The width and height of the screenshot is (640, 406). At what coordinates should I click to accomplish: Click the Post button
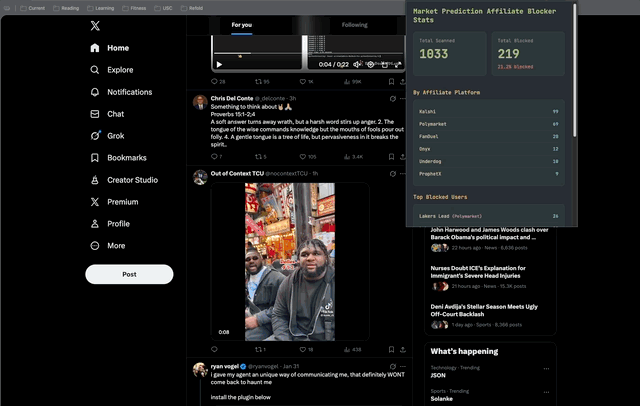click(129, 274)
